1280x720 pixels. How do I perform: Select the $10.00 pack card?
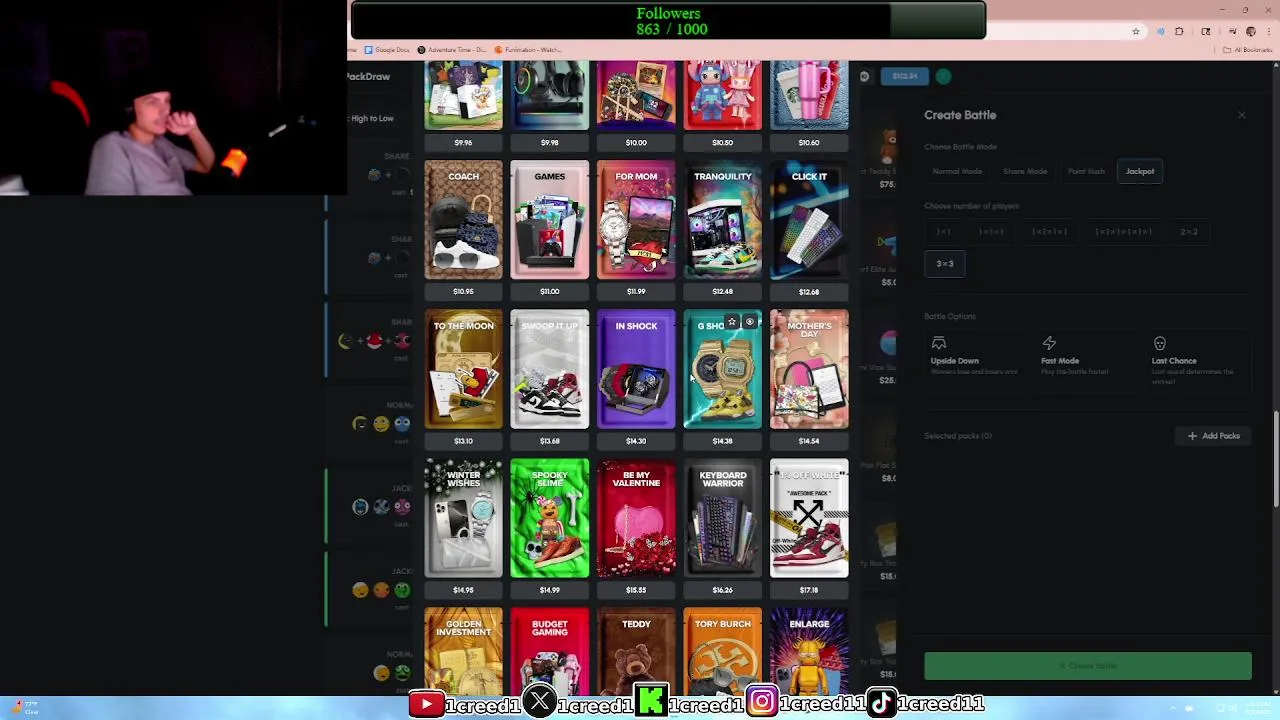[636, 95]
